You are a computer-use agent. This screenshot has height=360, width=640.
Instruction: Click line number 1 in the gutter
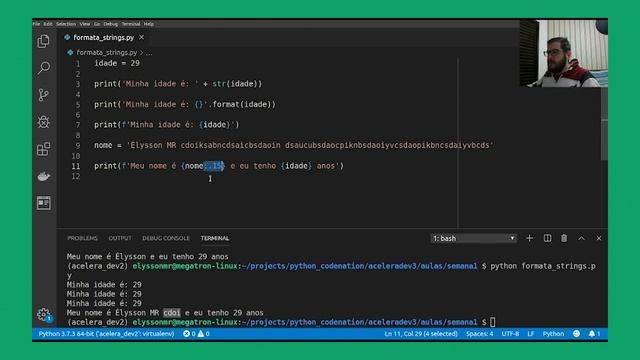(x=78, y=64)
